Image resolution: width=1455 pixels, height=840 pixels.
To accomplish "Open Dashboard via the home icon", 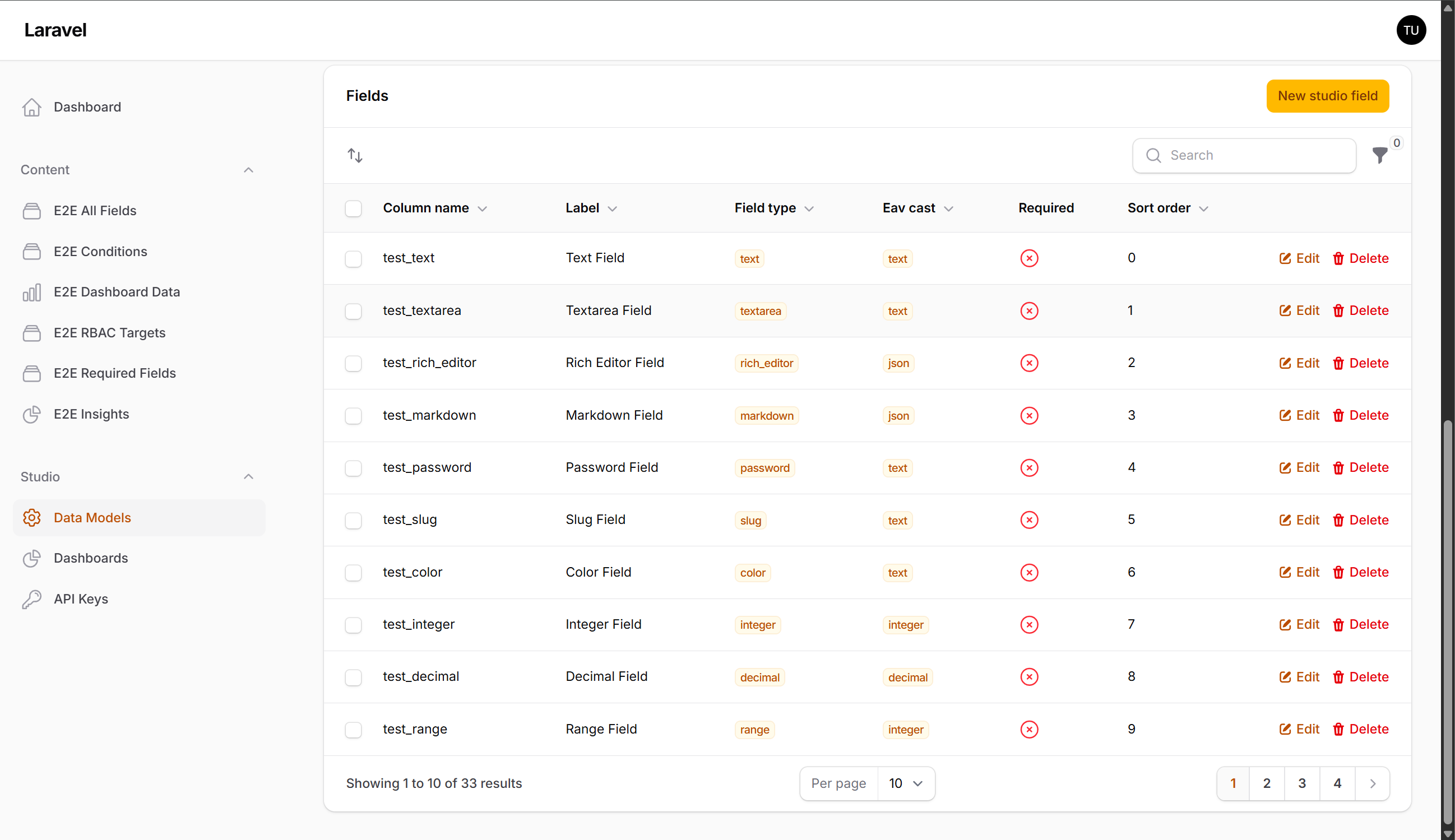I will tap(32, 107).
